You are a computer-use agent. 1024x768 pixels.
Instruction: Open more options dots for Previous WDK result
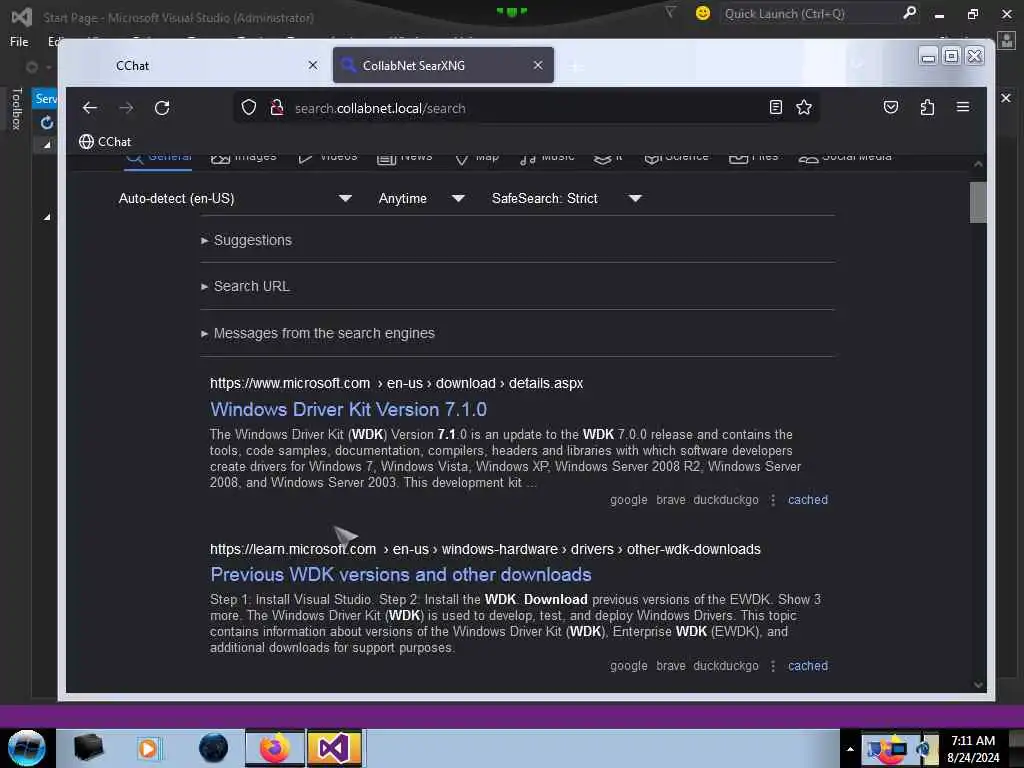coord(773,665)
